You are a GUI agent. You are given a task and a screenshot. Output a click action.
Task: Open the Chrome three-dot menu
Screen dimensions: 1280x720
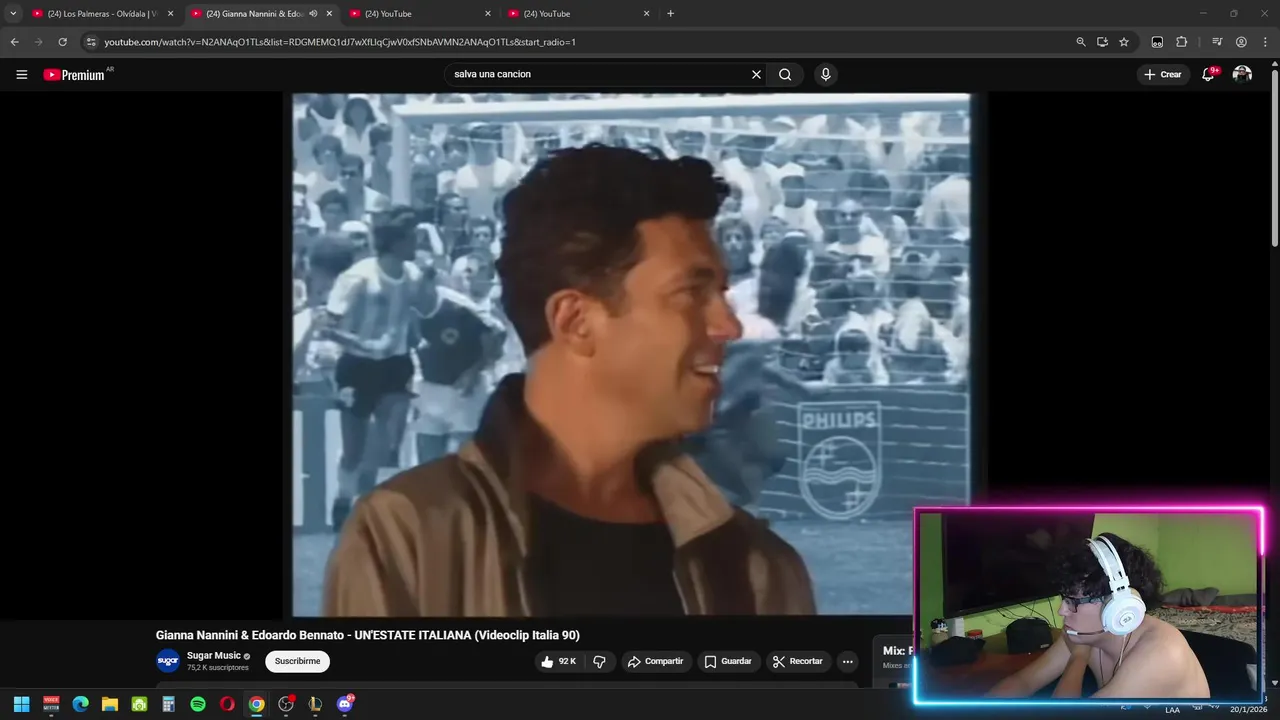(x=1265, y=42)
